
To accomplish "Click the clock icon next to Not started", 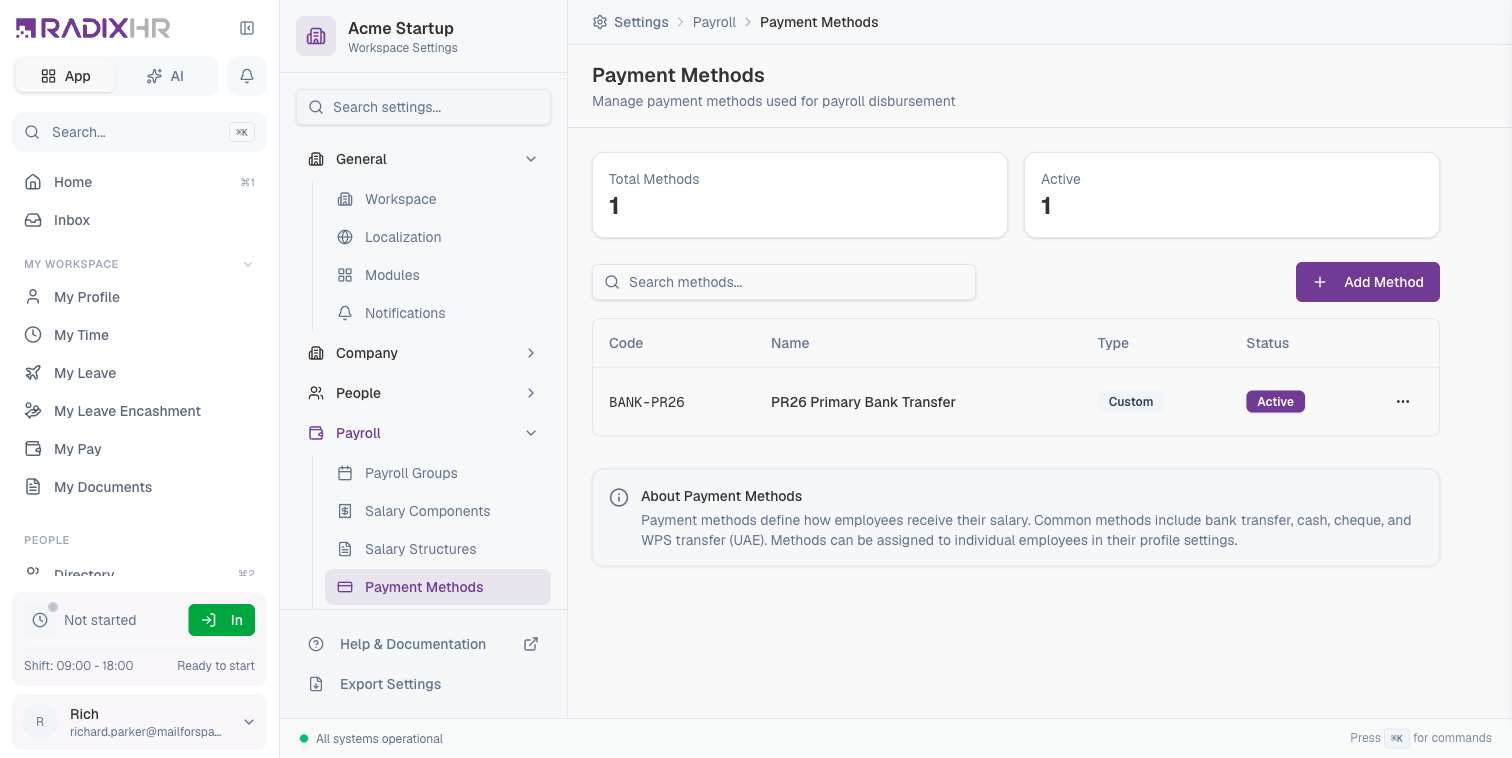I will pyautogui.click(x=40, y=620).
